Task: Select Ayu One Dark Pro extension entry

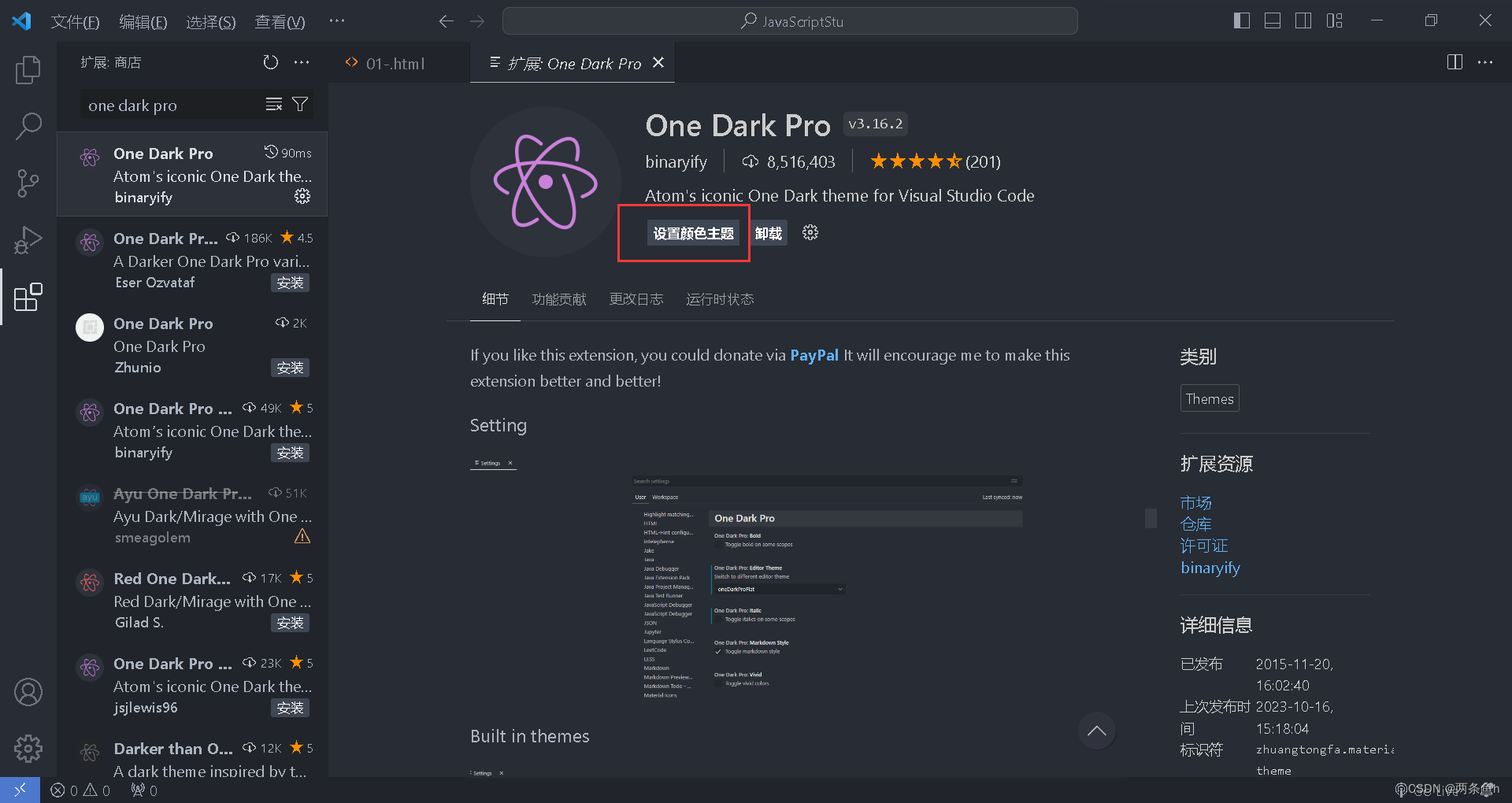Action: coord(192,515)
